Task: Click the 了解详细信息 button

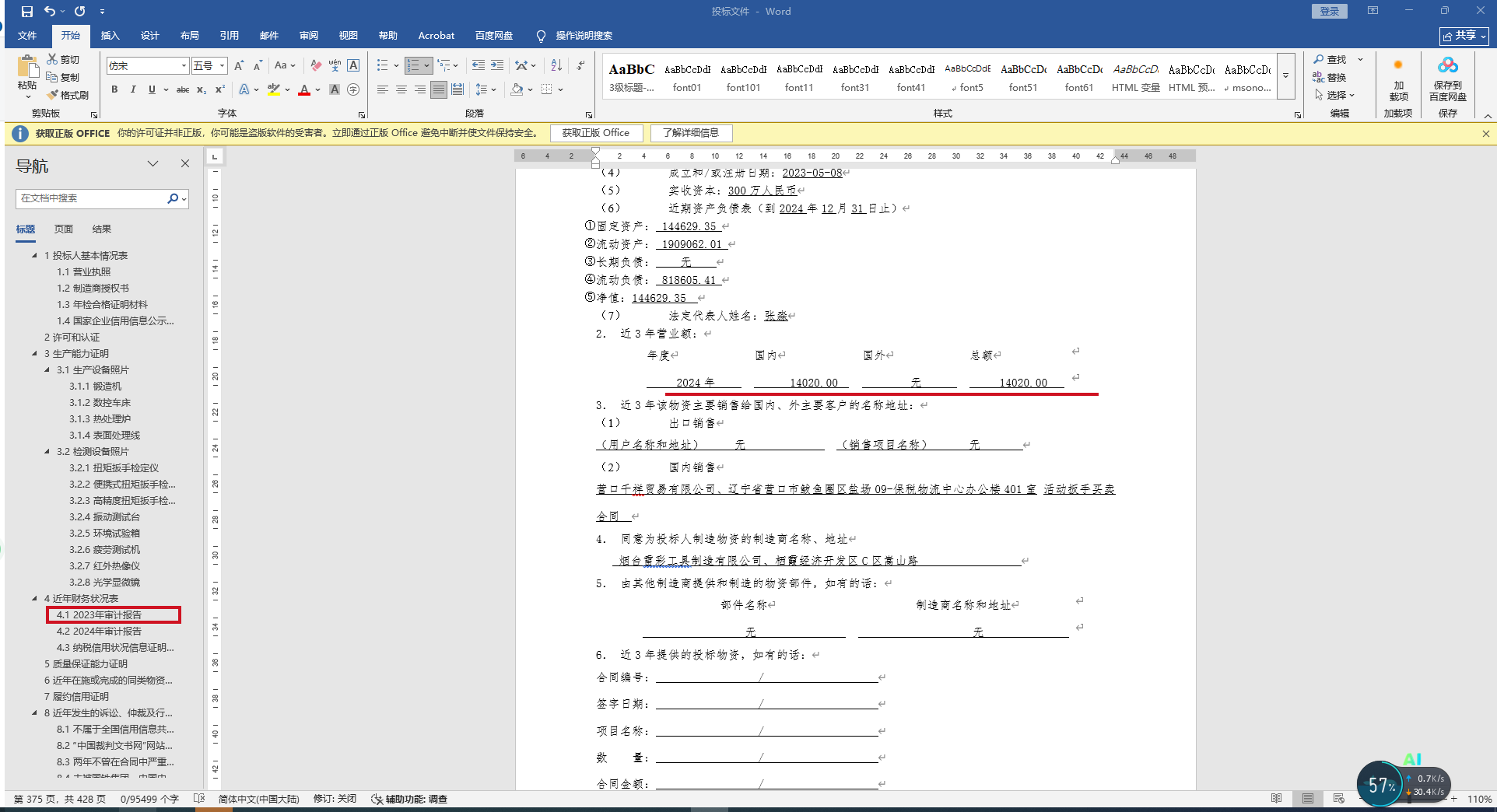Action: click(691, 133)
